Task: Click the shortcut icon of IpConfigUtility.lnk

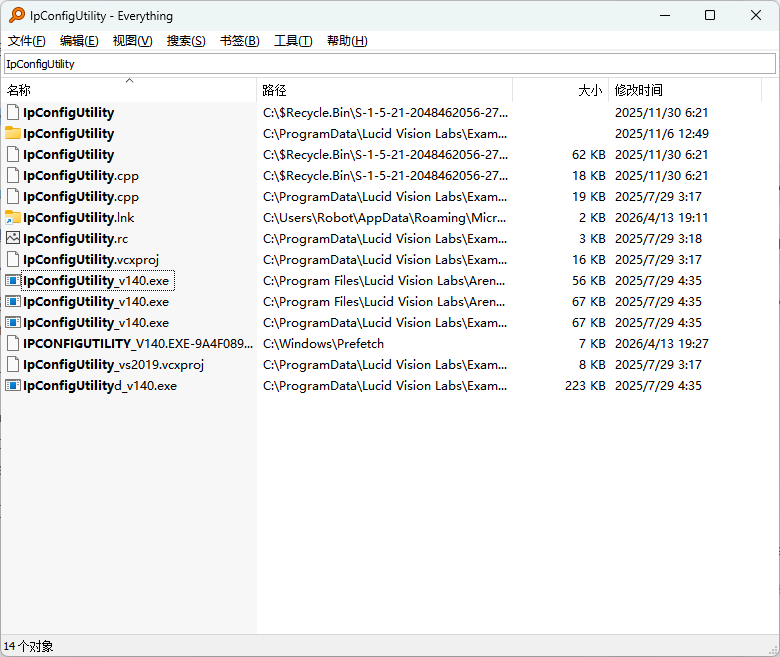Action: tap(13, 217)
